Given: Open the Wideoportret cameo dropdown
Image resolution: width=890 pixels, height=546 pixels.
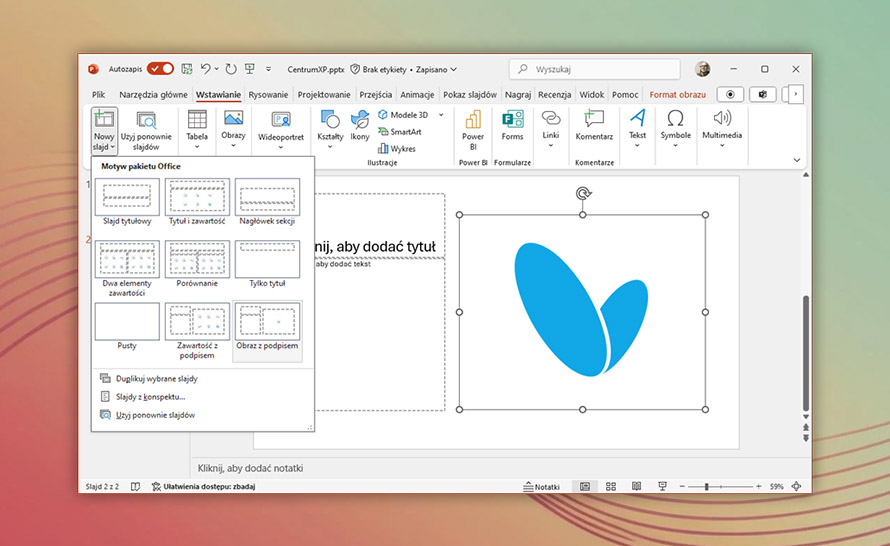Looking at the screenshot, I should tap(281, 131).
